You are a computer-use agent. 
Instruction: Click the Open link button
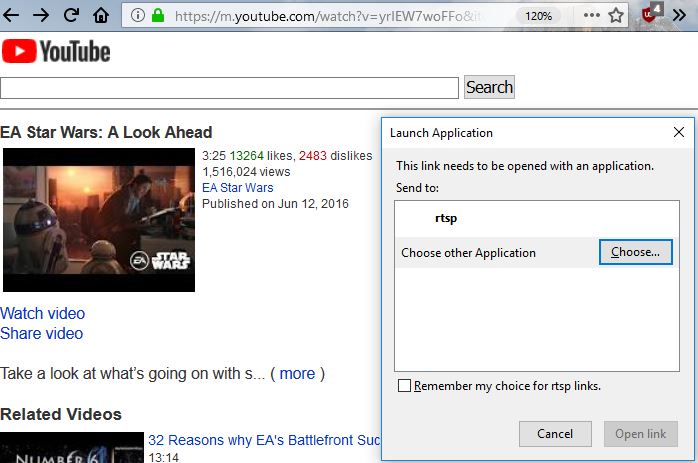[641, 434]
